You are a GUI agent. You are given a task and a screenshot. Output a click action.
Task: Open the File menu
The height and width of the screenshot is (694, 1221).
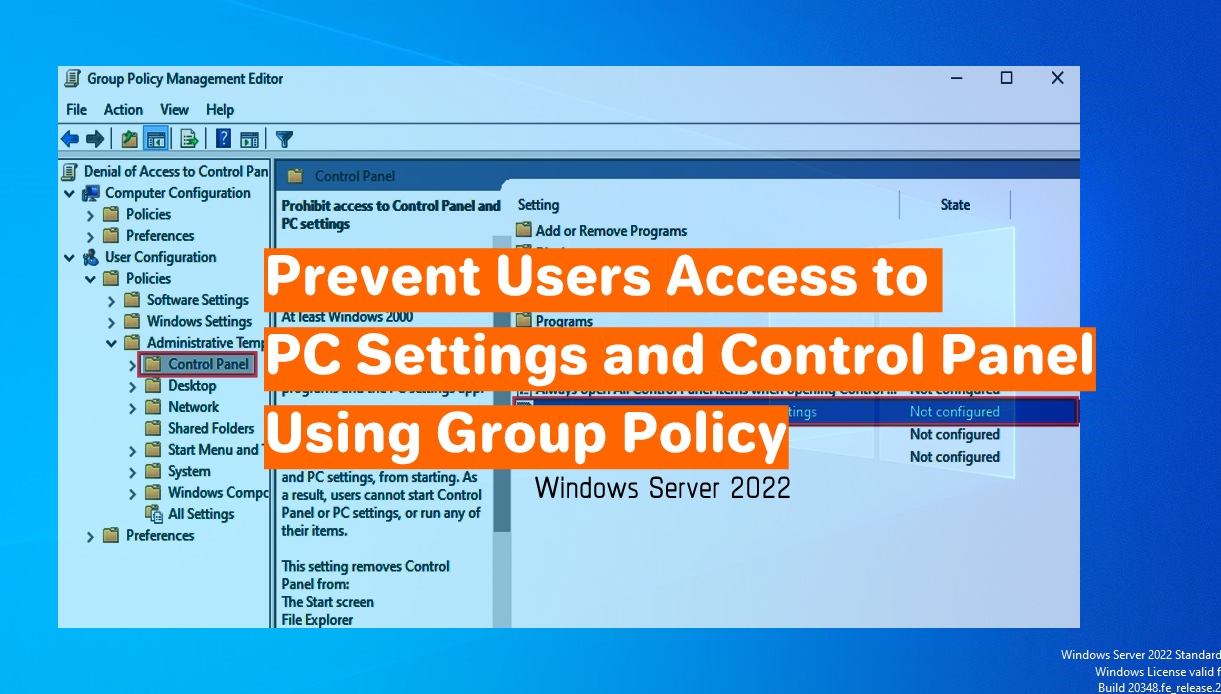(x=76, y=109)
